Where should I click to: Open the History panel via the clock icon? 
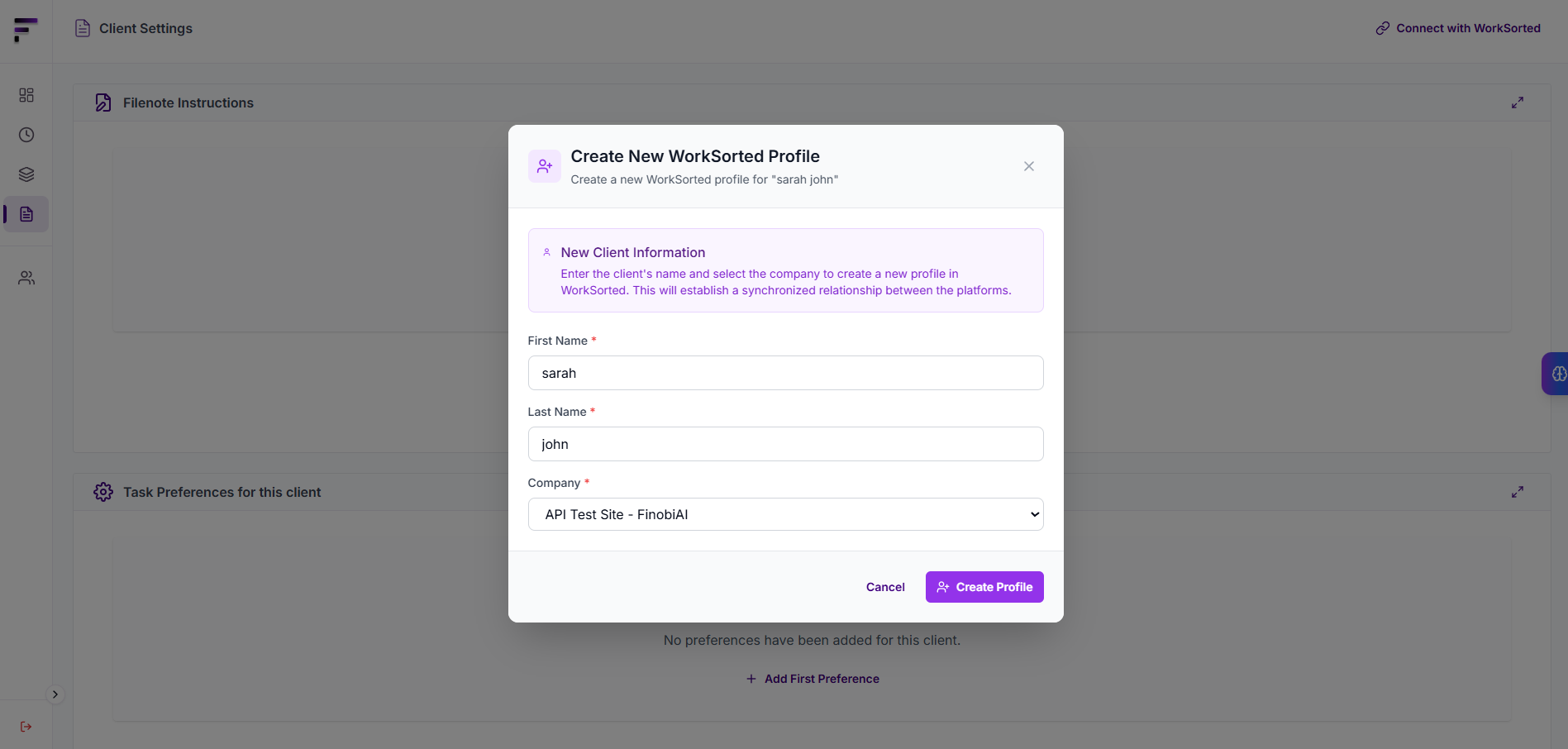point(26,135)
